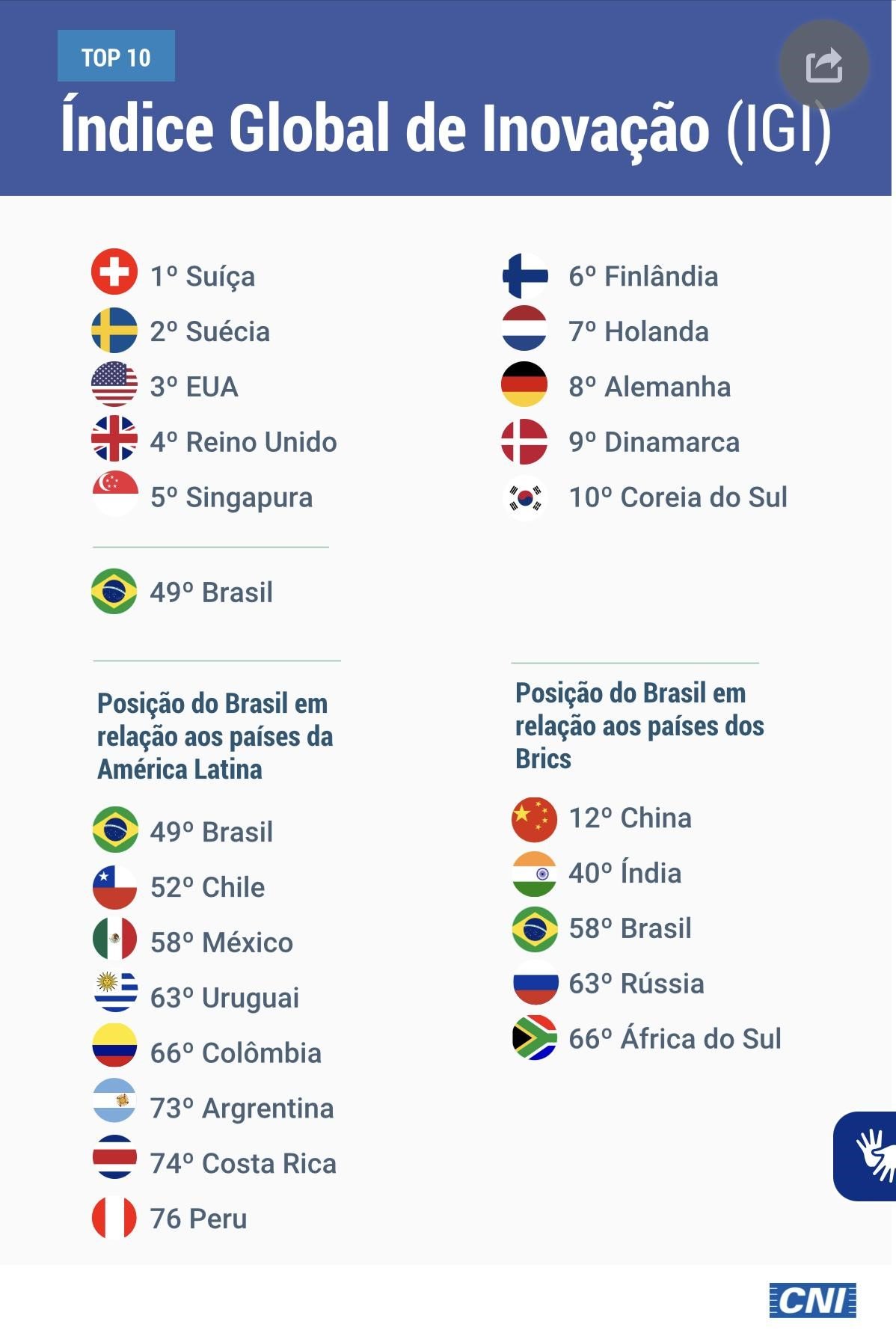Image resolution: width=896 pixels, height=1330 pixels.
Task: Select the 6º Finlândia entry
Action: click(x=642, y=277)
